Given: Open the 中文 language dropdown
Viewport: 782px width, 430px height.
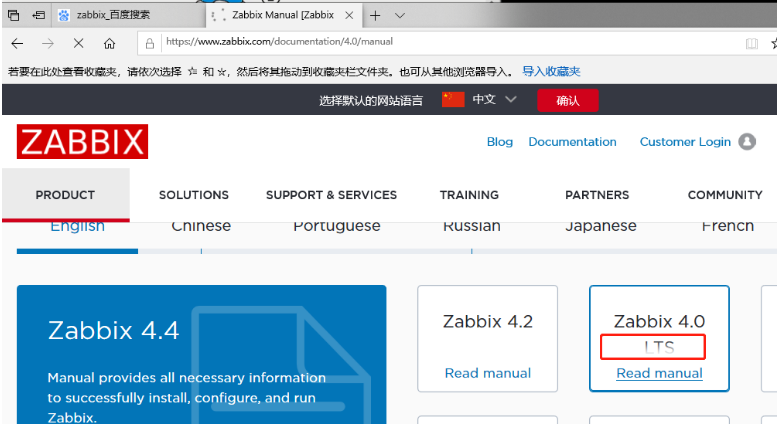Looking at the screenshot, I should click(x=494, y=100).
